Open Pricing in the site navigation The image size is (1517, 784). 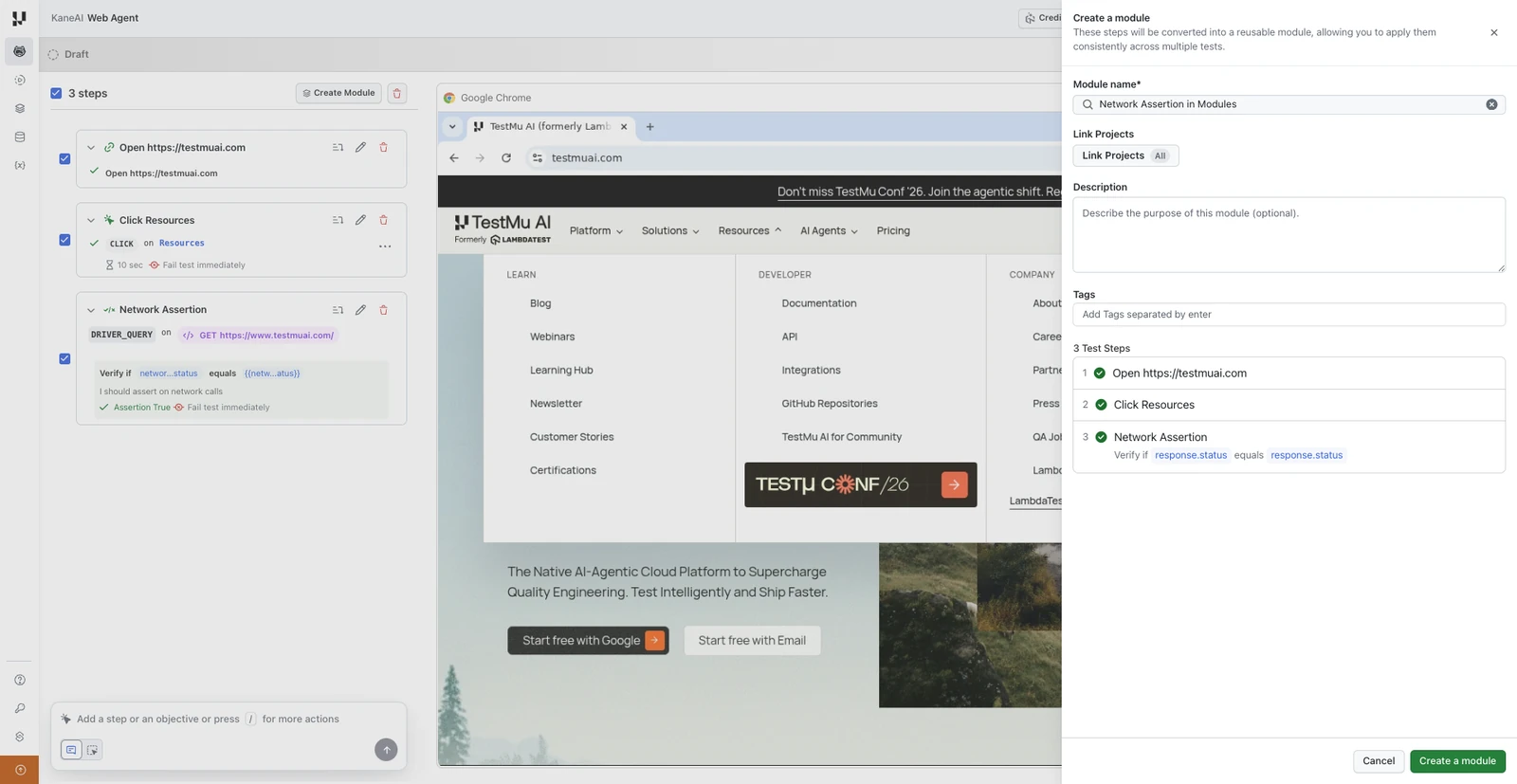click(x=893, y=230)
